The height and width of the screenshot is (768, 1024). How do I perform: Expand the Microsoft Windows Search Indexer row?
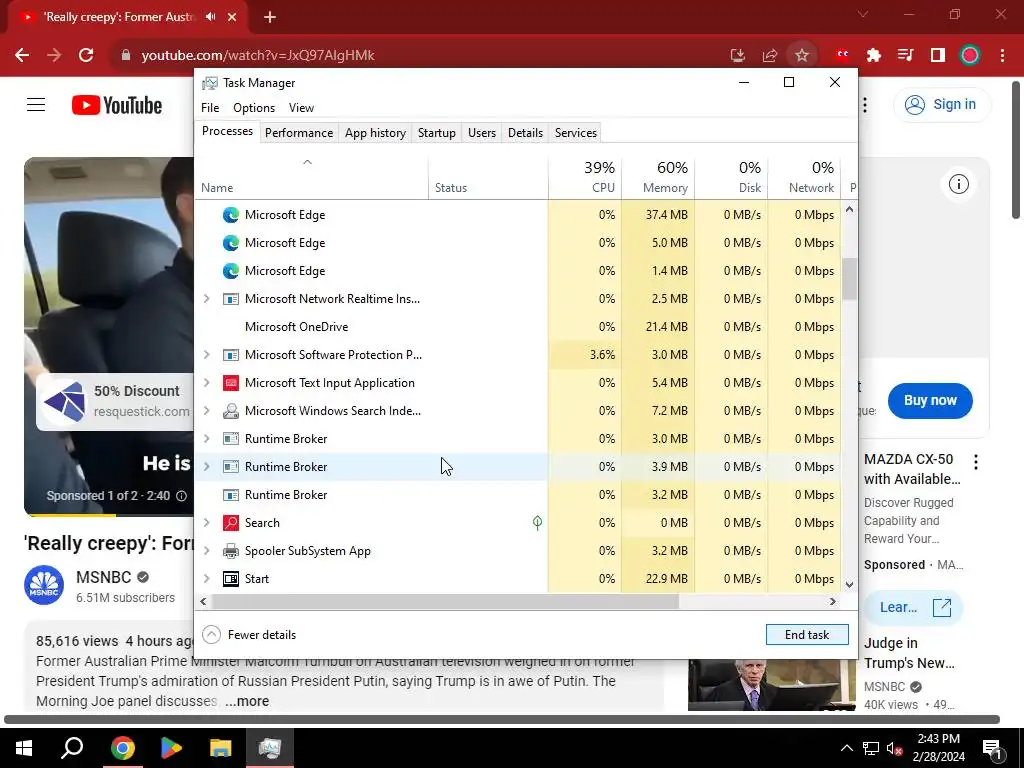[x=206, y=411]
